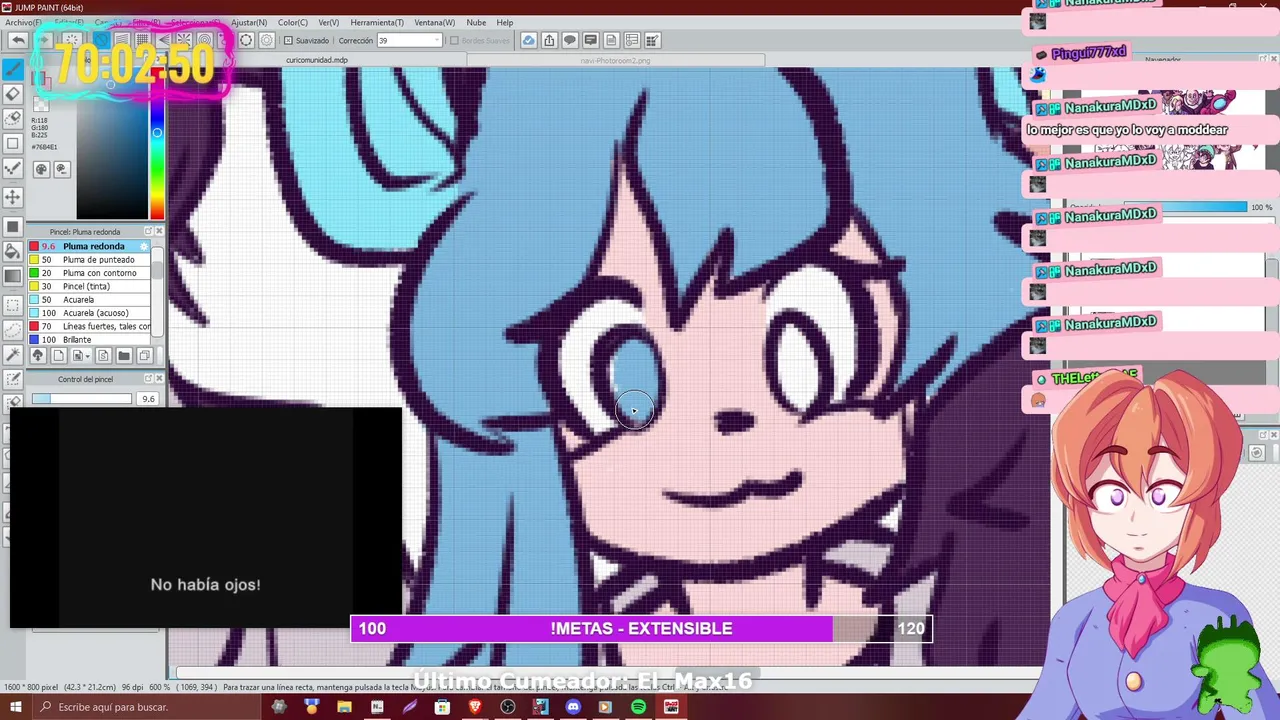Select the Fill rectangle shape tool

click(13, 227)
